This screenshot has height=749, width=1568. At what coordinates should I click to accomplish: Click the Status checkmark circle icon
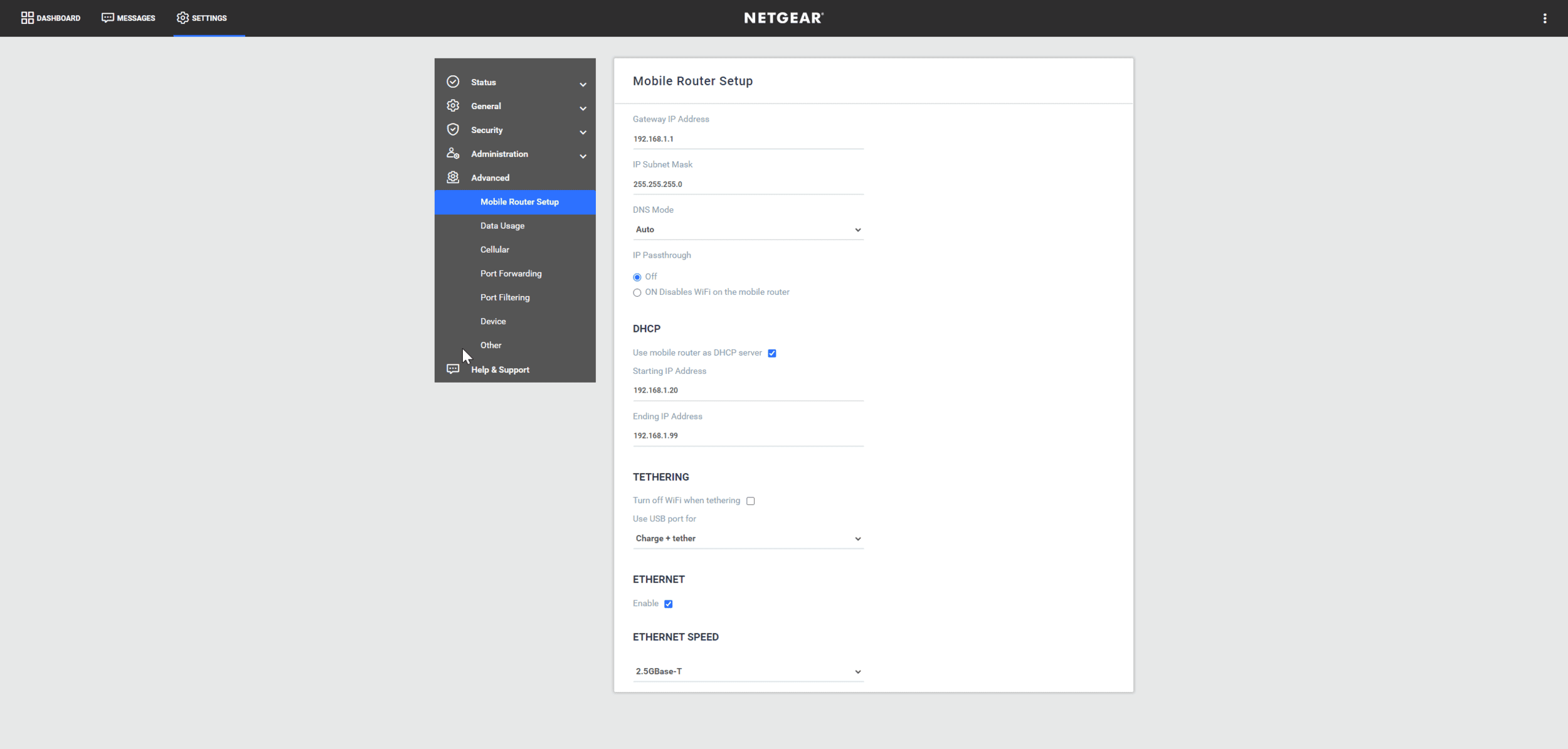[x=453, y=82]
